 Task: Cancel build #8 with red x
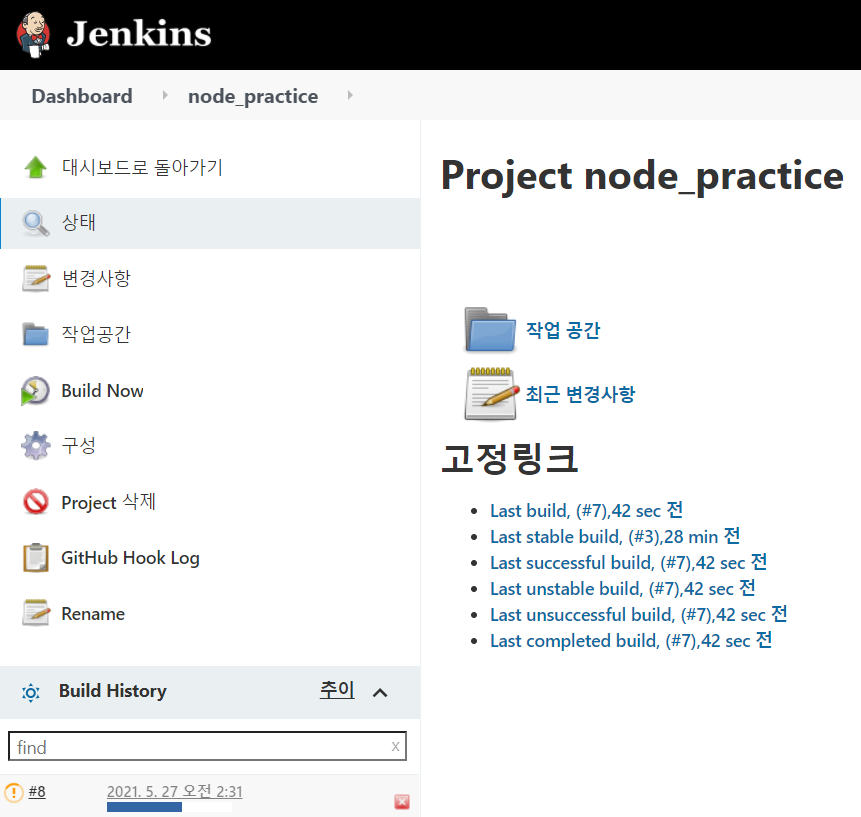point(402,802)
